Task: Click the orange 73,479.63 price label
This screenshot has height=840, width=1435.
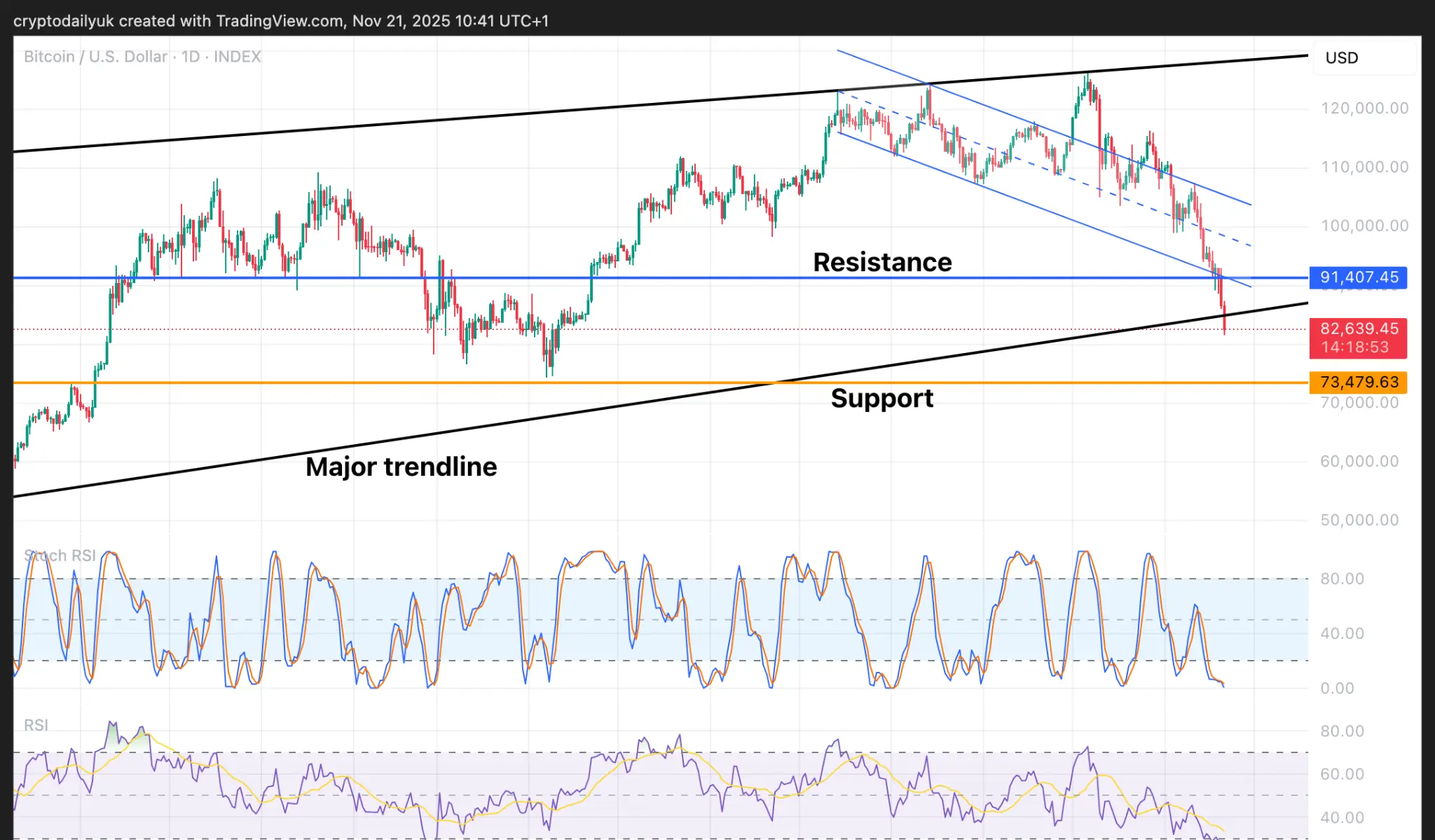Action: 1358,383
